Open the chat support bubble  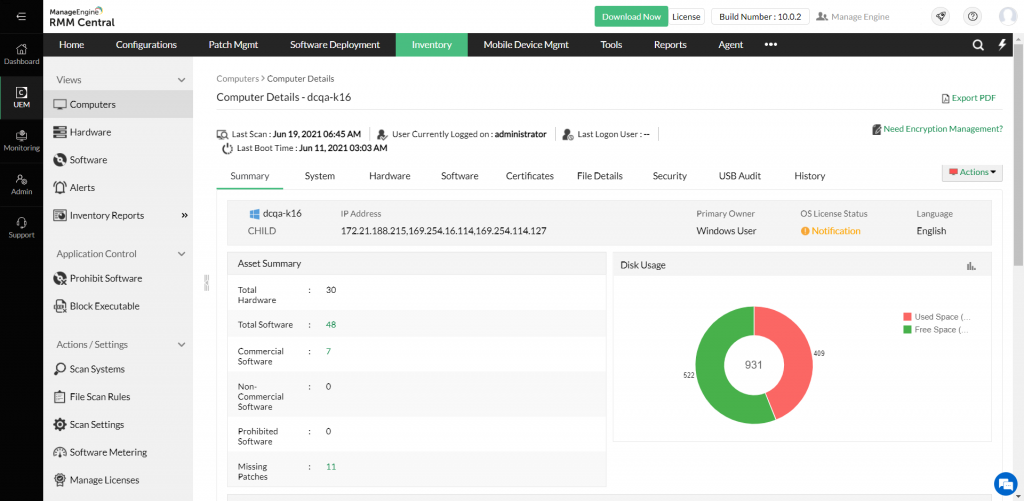tap(1005, 482)
